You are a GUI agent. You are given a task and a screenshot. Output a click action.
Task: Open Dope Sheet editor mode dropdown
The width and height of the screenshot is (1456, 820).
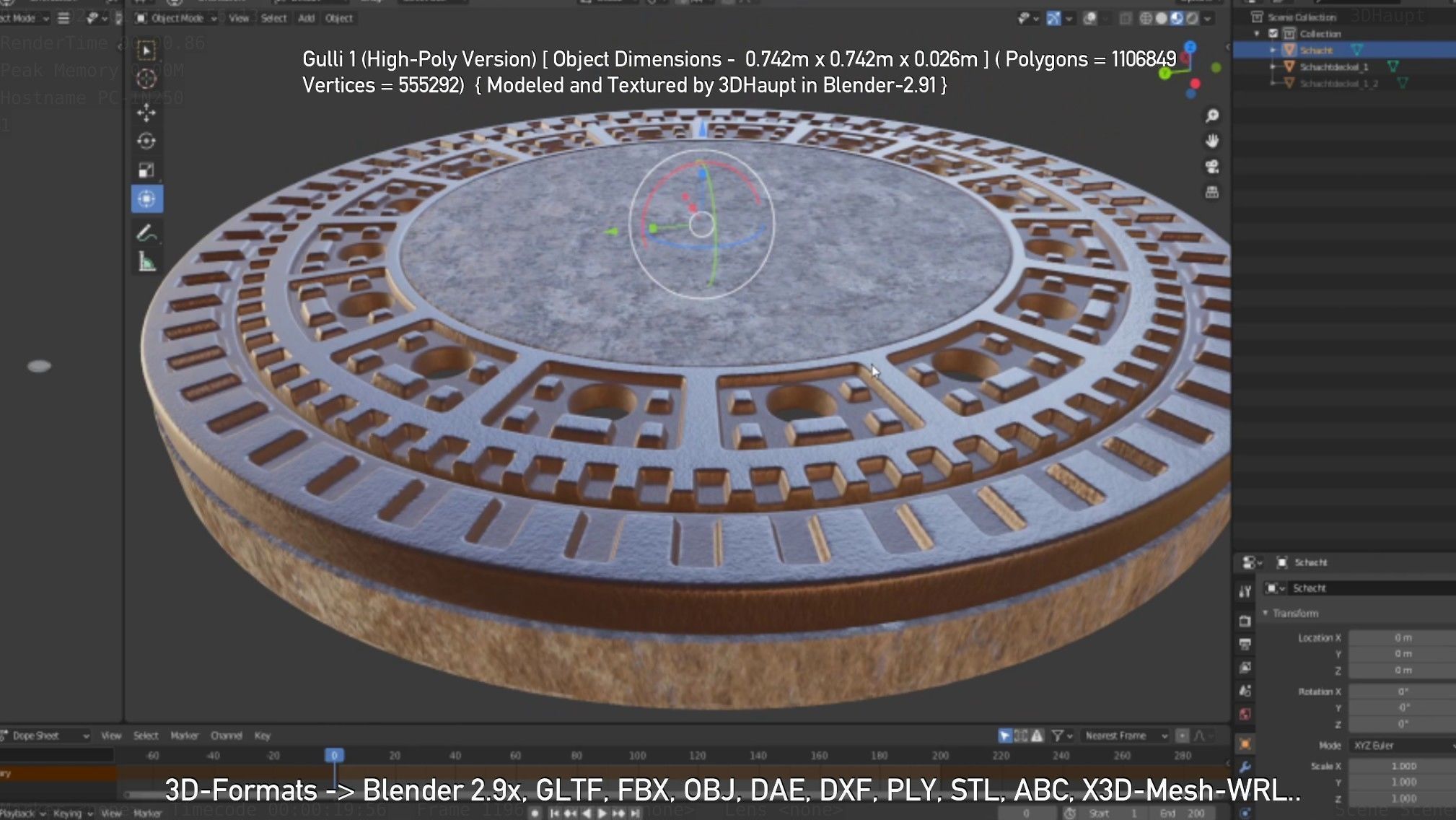coord(45,736)
